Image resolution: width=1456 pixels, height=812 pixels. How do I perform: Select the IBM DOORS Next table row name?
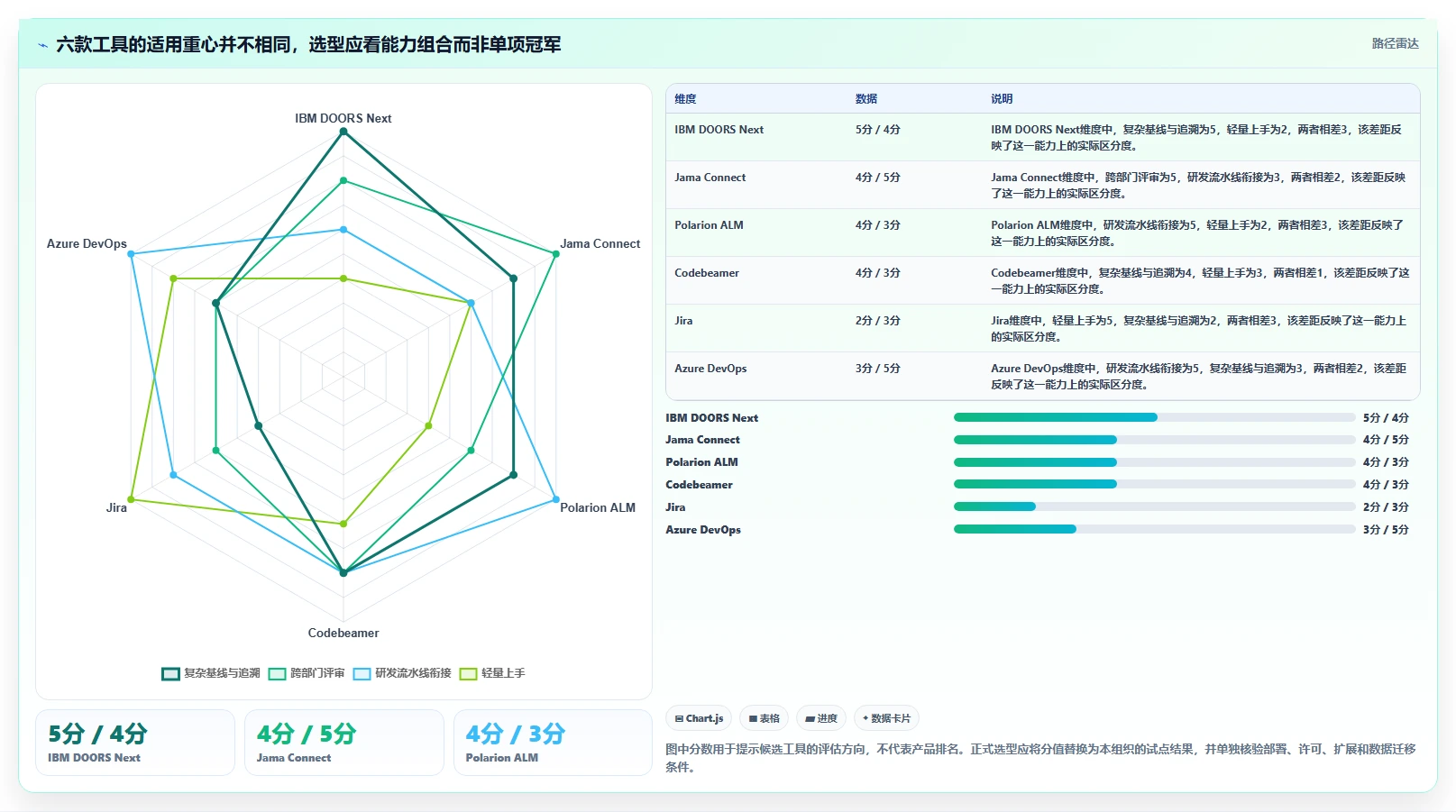tap(719, 130)
